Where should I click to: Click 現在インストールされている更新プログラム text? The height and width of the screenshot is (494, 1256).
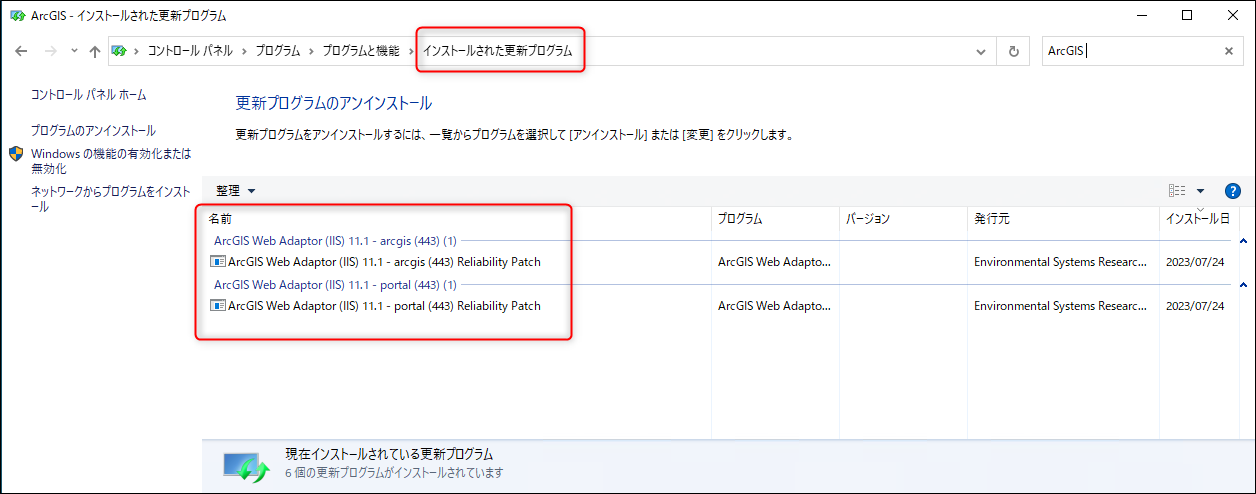389,454
